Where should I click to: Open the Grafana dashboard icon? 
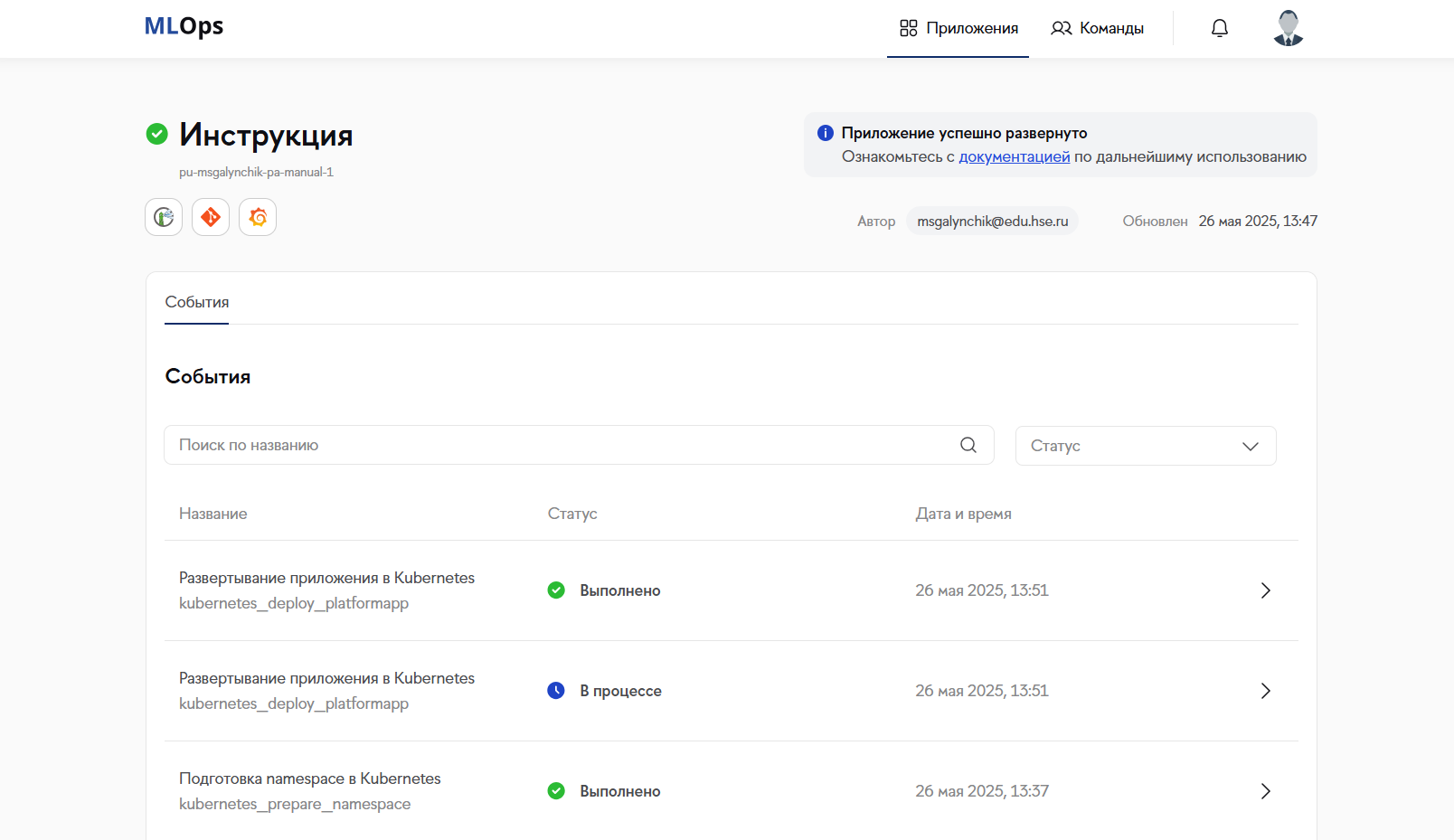258,217
